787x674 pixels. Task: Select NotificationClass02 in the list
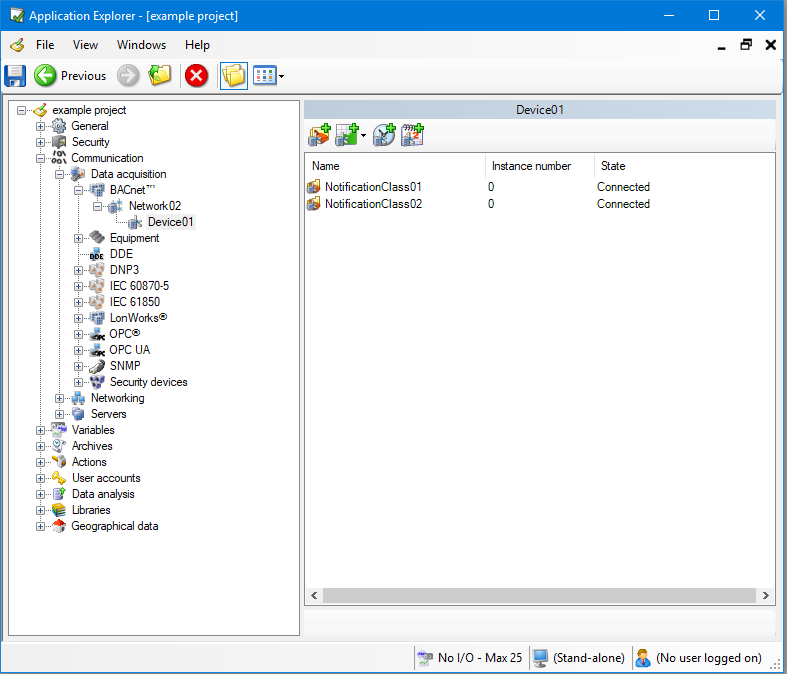pos(373,204)
